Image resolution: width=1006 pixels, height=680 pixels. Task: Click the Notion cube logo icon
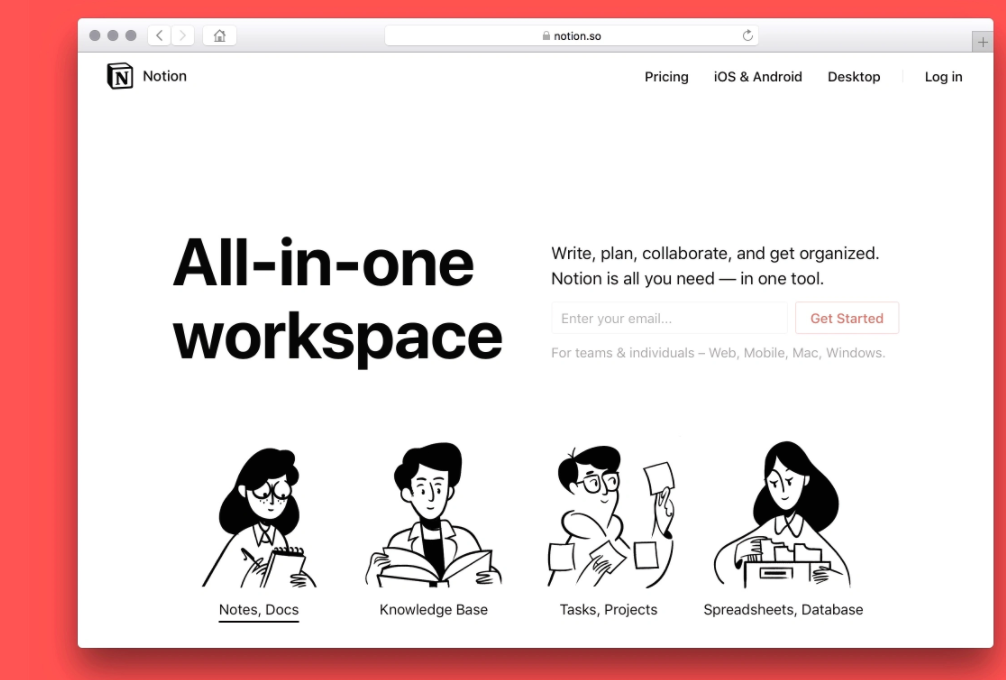pos(120,76)
